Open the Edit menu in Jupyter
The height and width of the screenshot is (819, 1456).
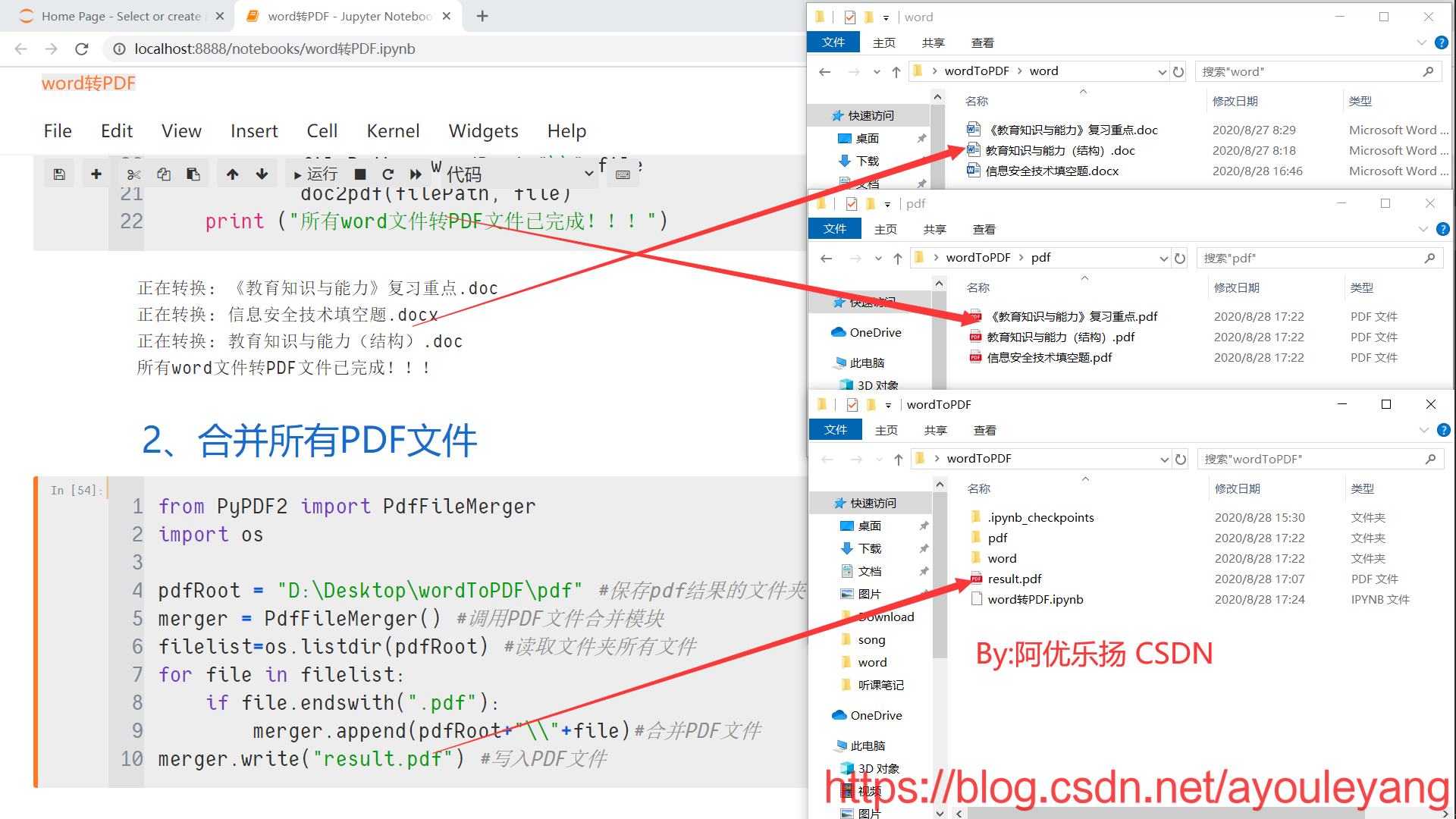click(x=117, y=131)
